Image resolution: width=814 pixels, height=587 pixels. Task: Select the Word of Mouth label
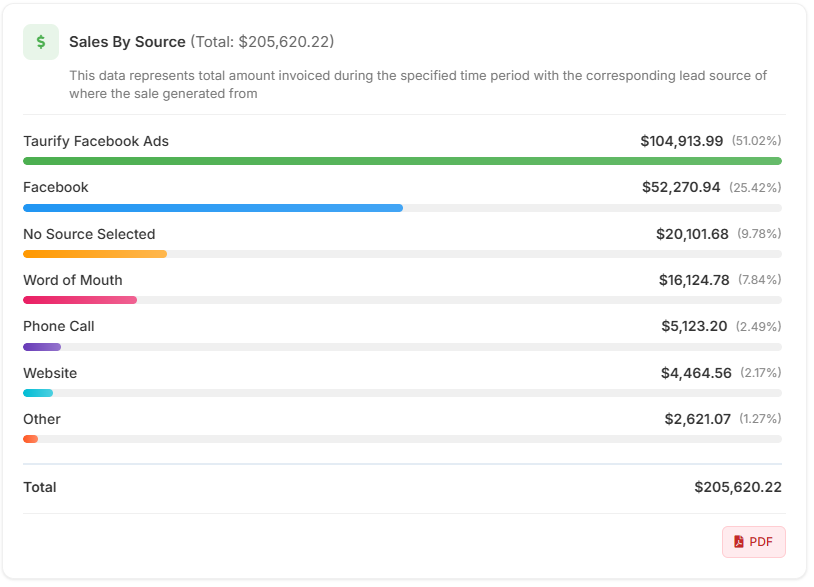(73, 280)
